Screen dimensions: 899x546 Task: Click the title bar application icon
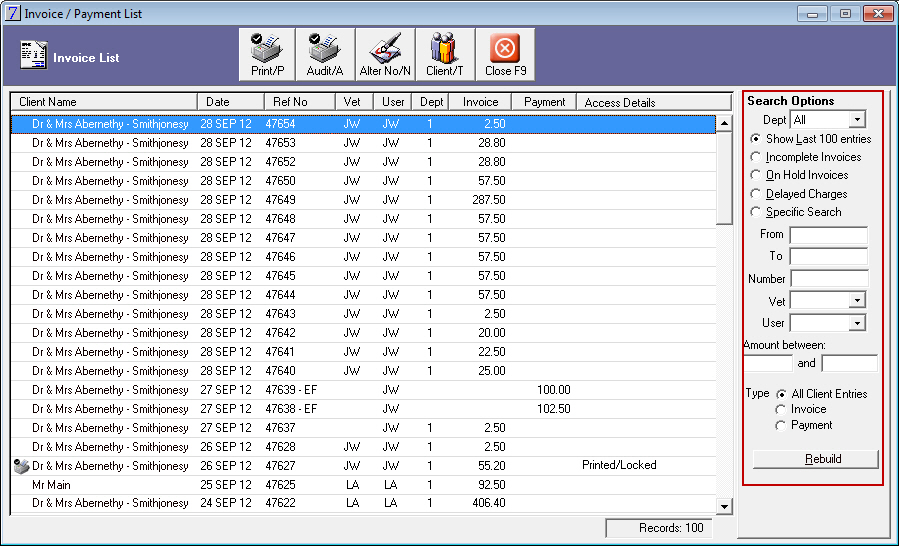(13, 13)
